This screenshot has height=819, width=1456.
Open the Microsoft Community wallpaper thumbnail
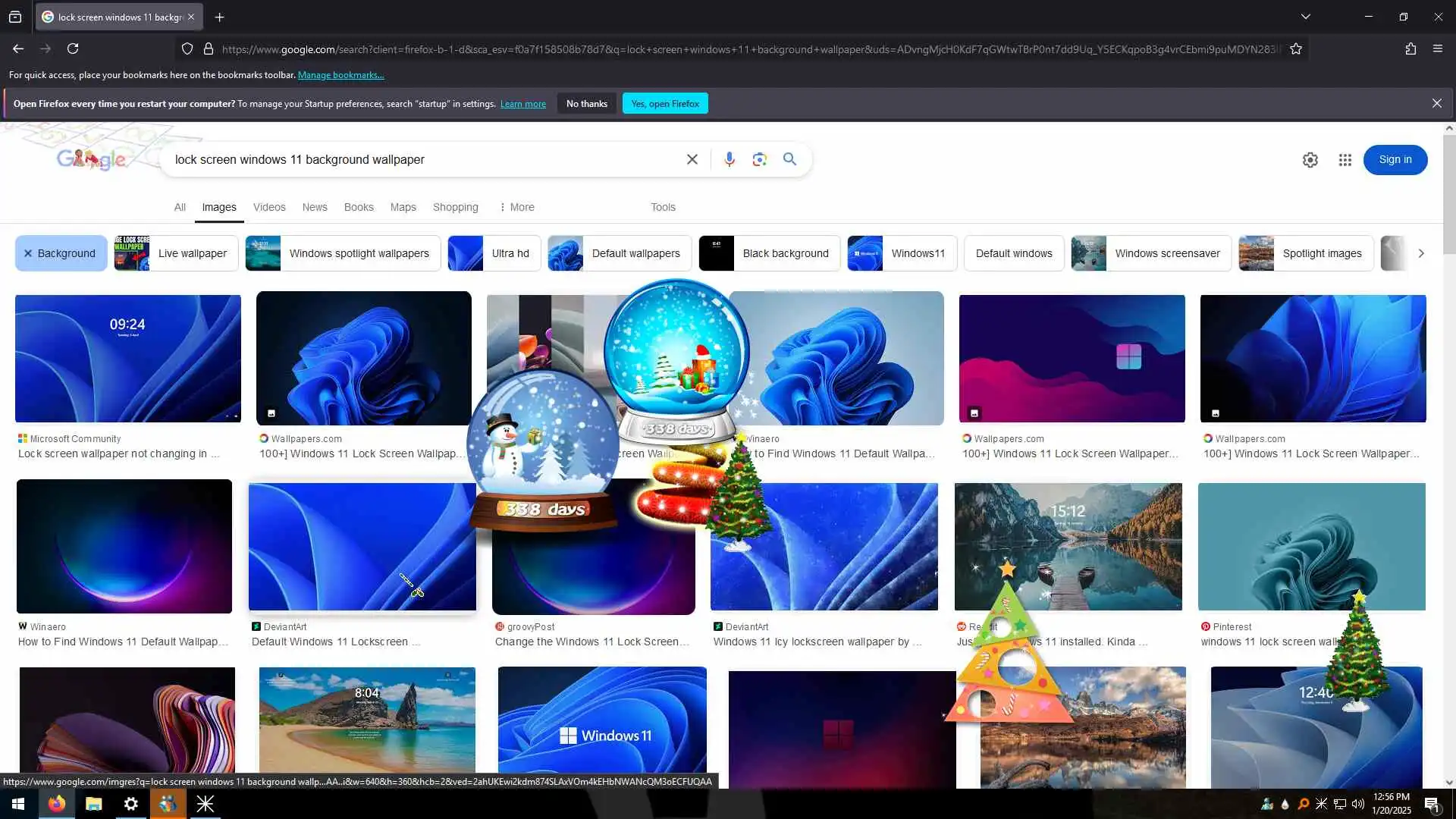pos(128,359)
